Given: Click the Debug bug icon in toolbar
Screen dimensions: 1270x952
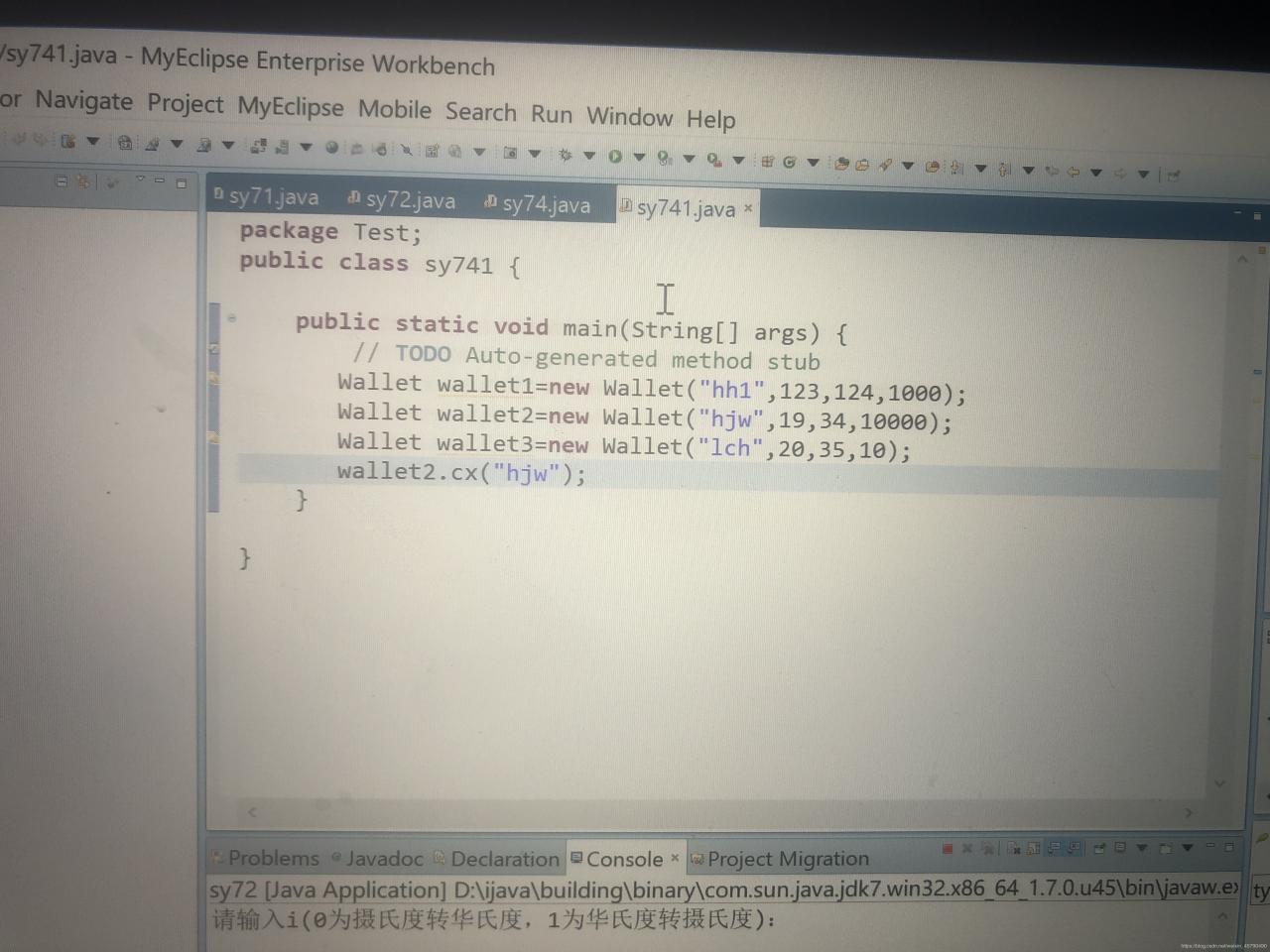Looking at the screenshot, I should 566,155.
